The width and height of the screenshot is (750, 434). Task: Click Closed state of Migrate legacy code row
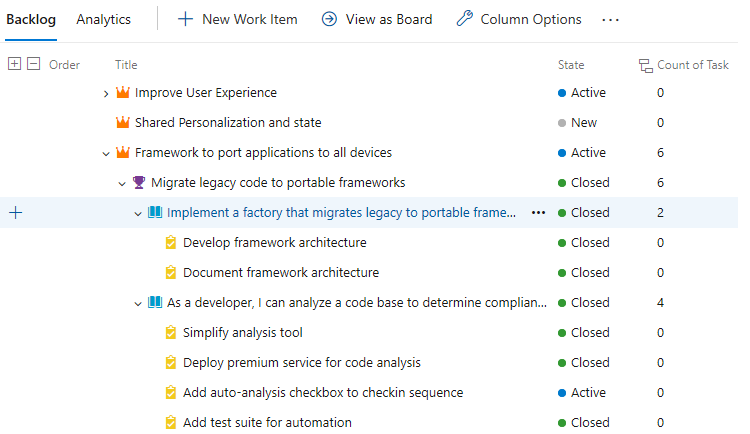pos(584,182)
